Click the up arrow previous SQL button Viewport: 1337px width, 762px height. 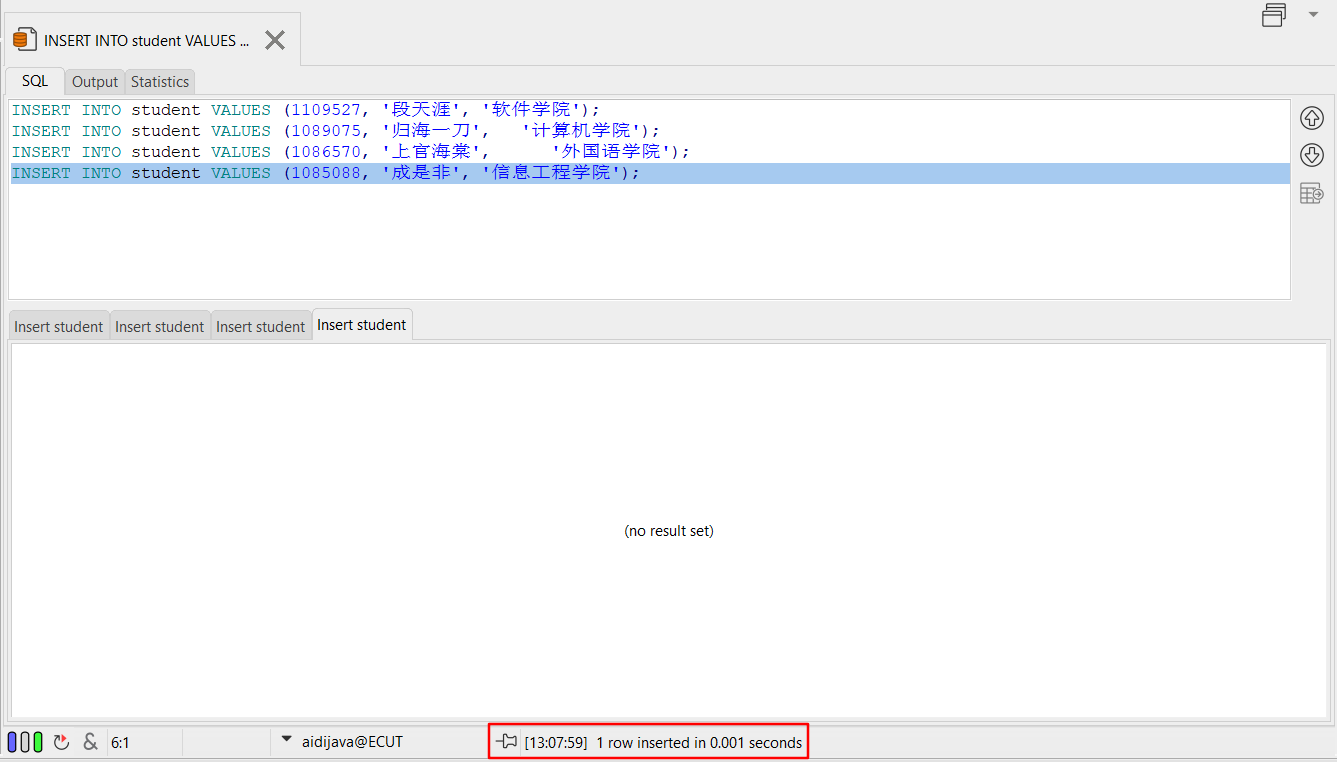(1311, 118)
